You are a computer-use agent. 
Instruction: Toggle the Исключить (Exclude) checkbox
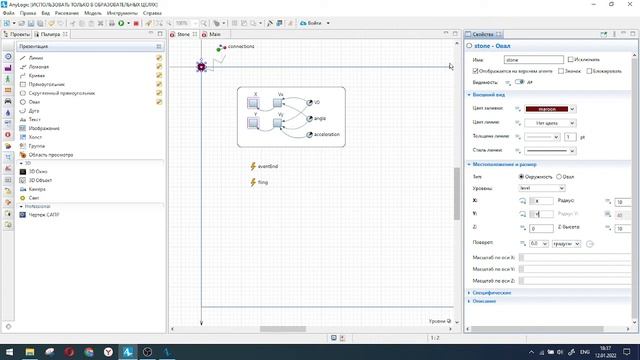point(571,60)
